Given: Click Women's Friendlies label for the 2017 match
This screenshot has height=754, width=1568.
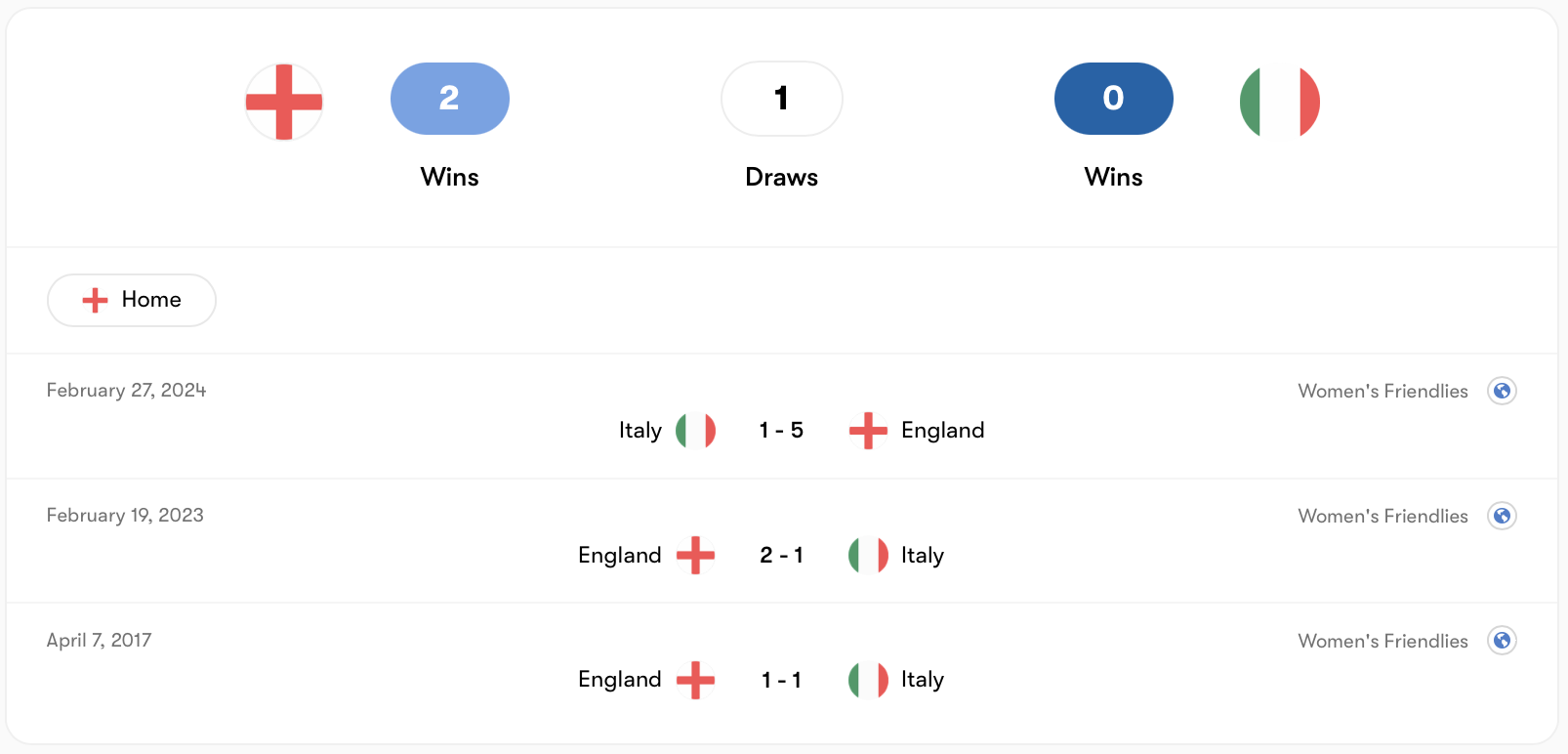Looking at the screenshot, I should (x=1382, y=641).
